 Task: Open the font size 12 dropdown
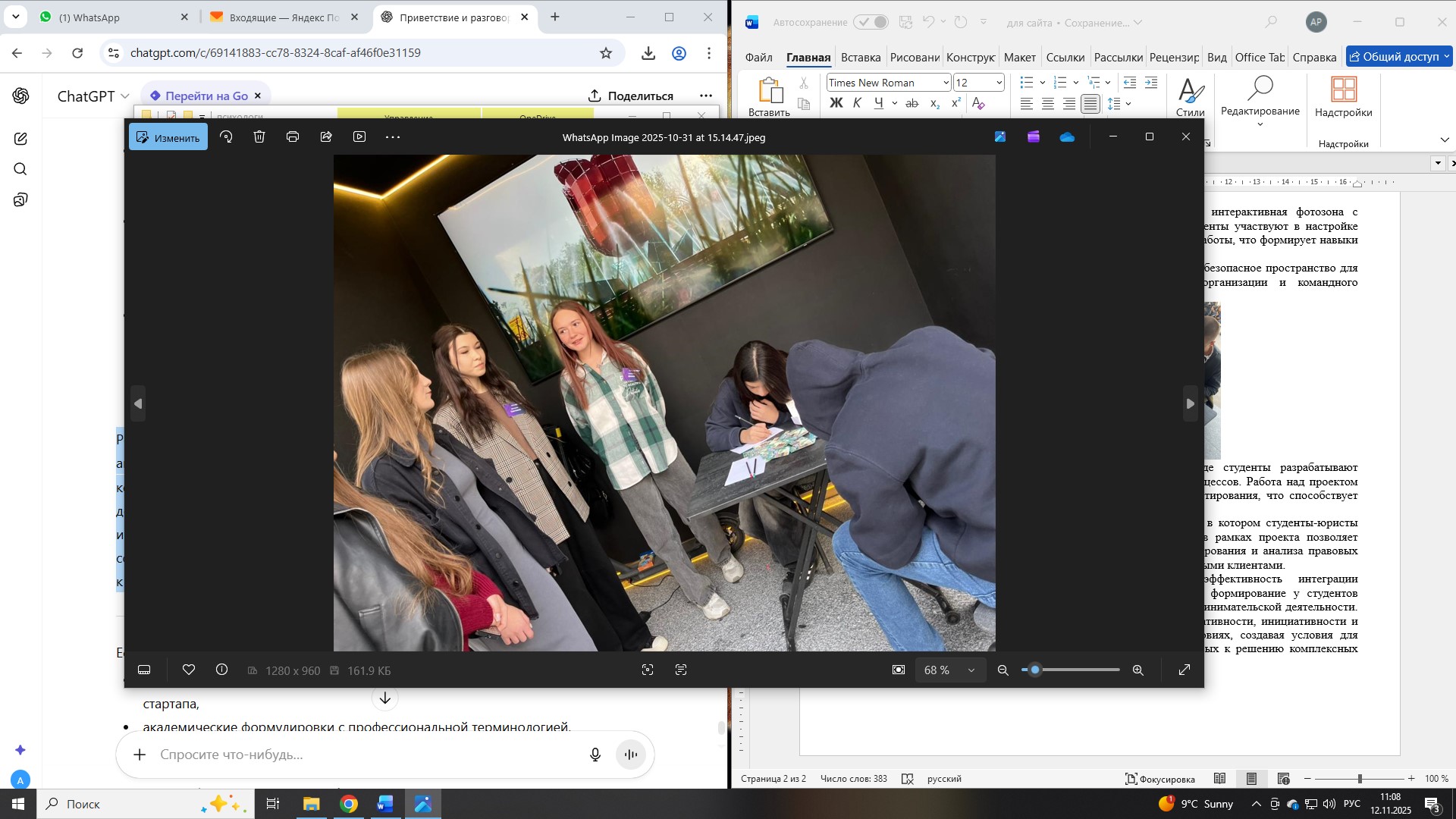[x=999, y=83]
